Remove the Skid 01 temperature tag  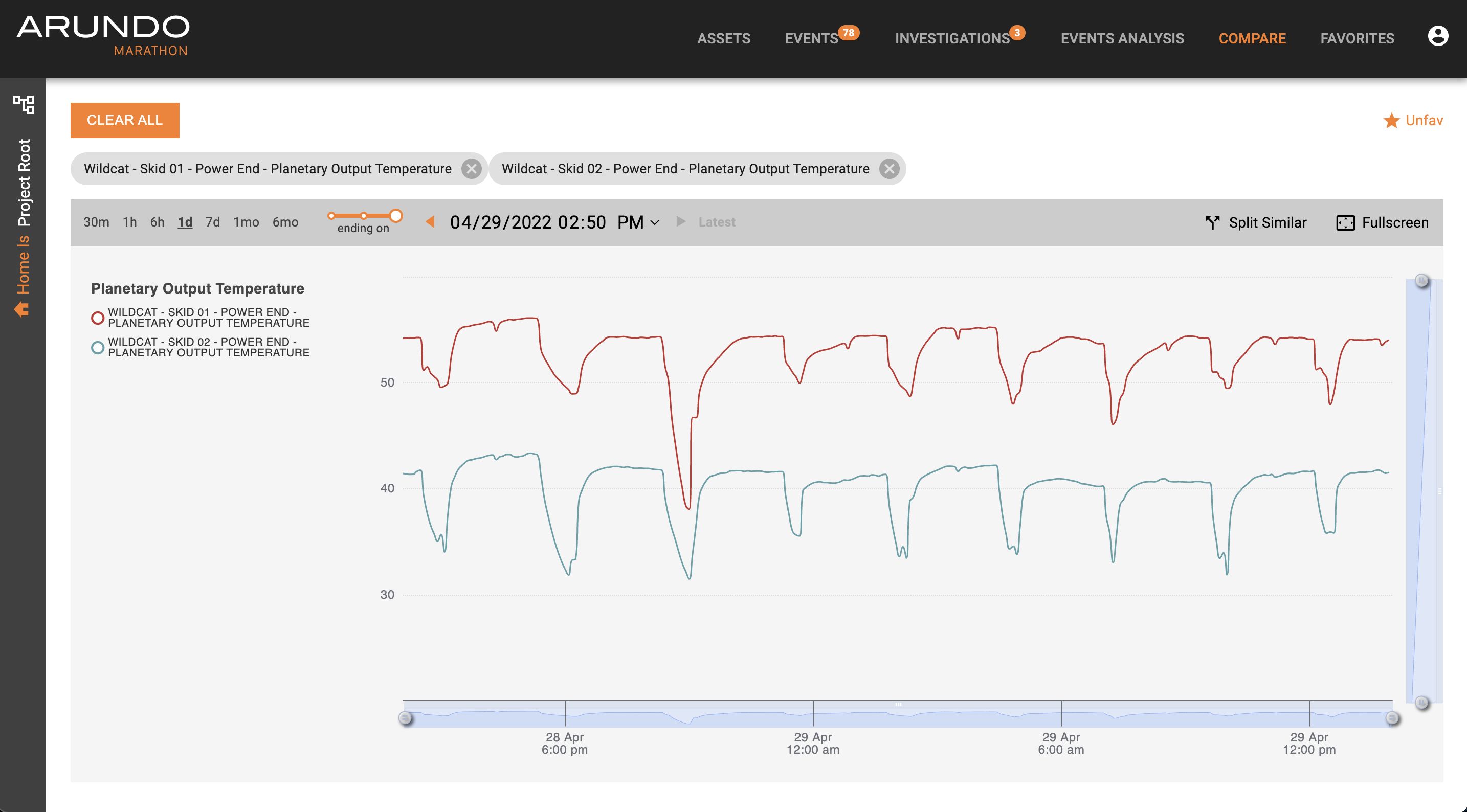point(471,169)
